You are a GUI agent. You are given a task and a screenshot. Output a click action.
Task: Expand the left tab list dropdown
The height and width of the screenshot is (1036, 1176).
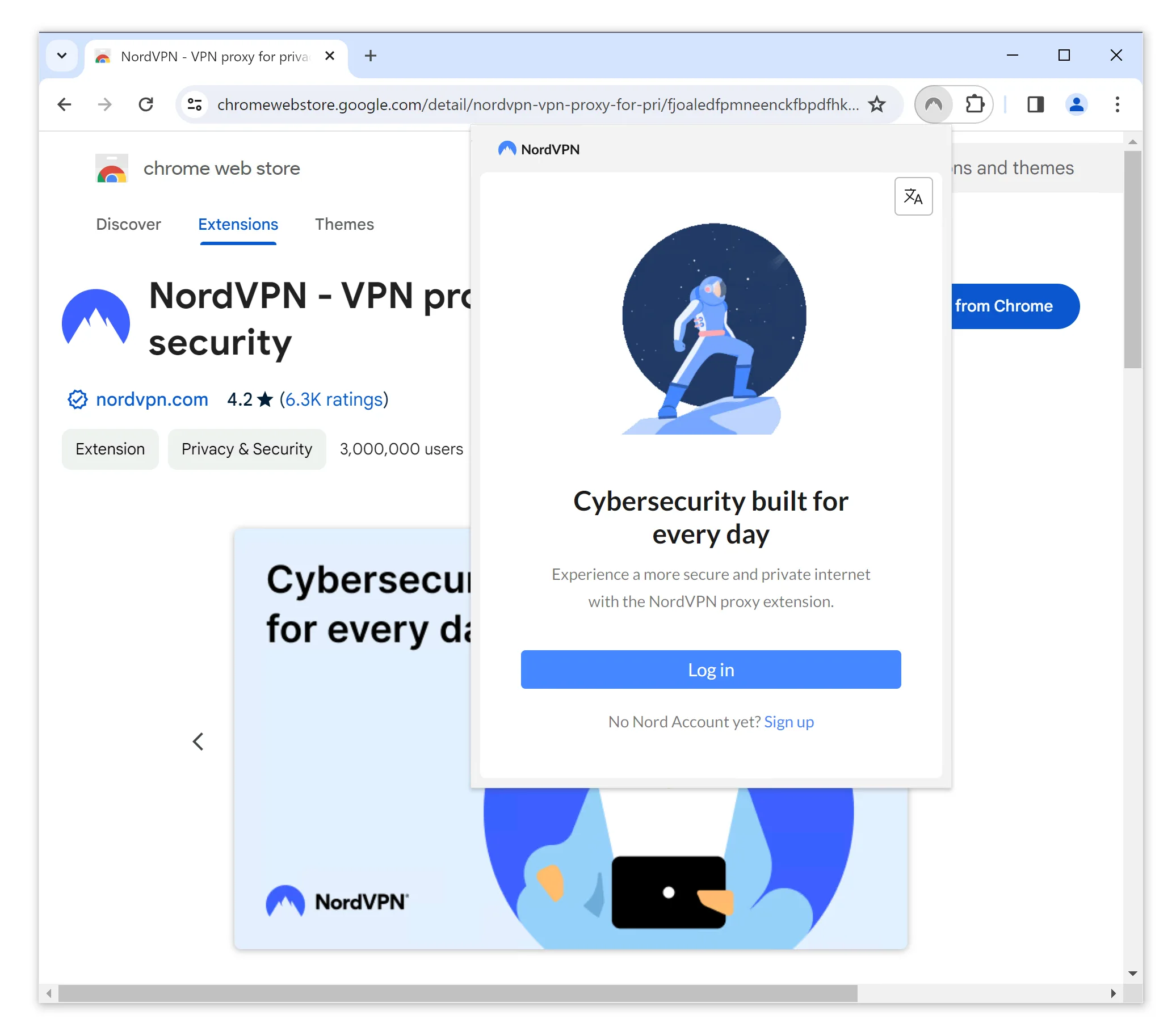(62, 56)
